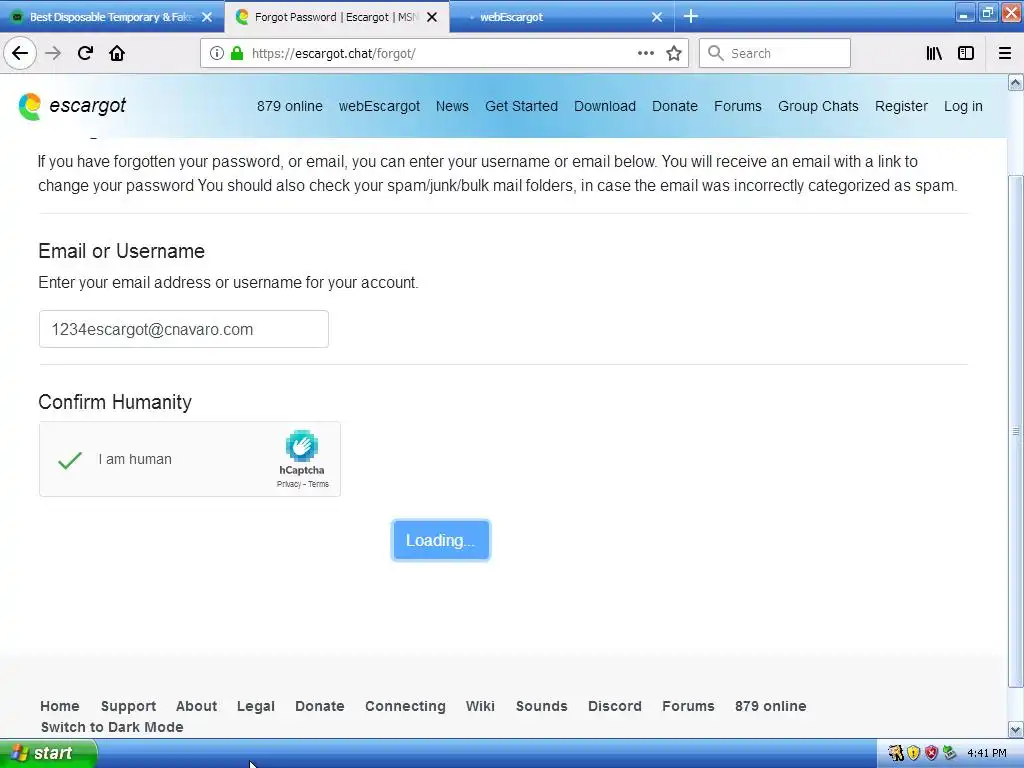The width and height of the screenshot is (1024, 768).
Task: Open footer Connecting link
Action: click(x=405, y=706)
